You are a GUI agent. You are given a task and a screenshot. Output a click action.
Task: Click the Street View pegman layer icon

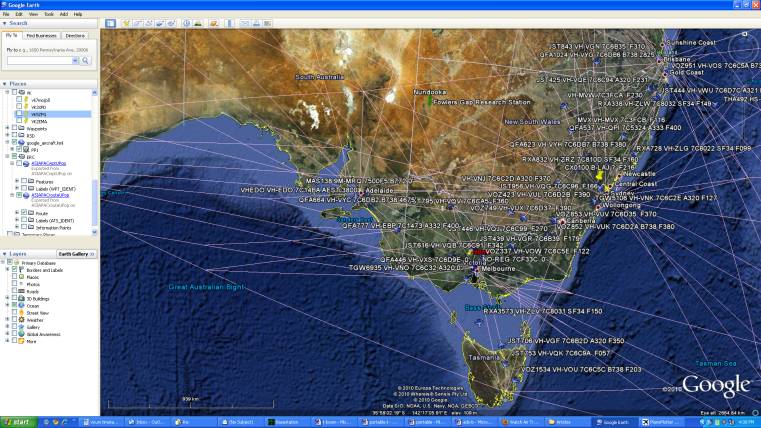(22, 313)
